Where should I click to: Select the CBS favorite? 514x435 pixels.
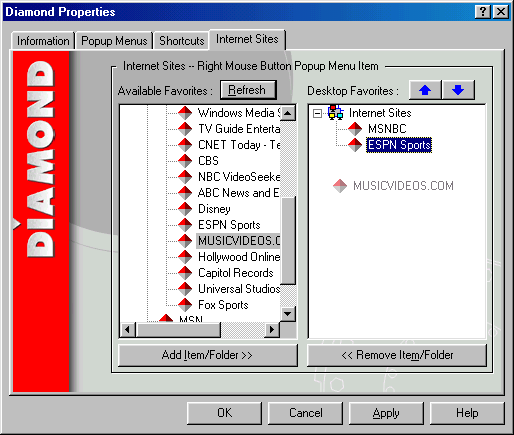point(208,161)
